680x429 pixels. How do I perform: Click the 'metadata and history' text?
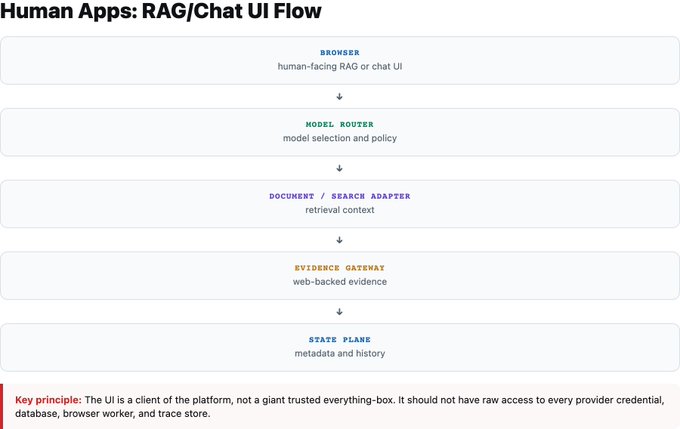(340, 354)
